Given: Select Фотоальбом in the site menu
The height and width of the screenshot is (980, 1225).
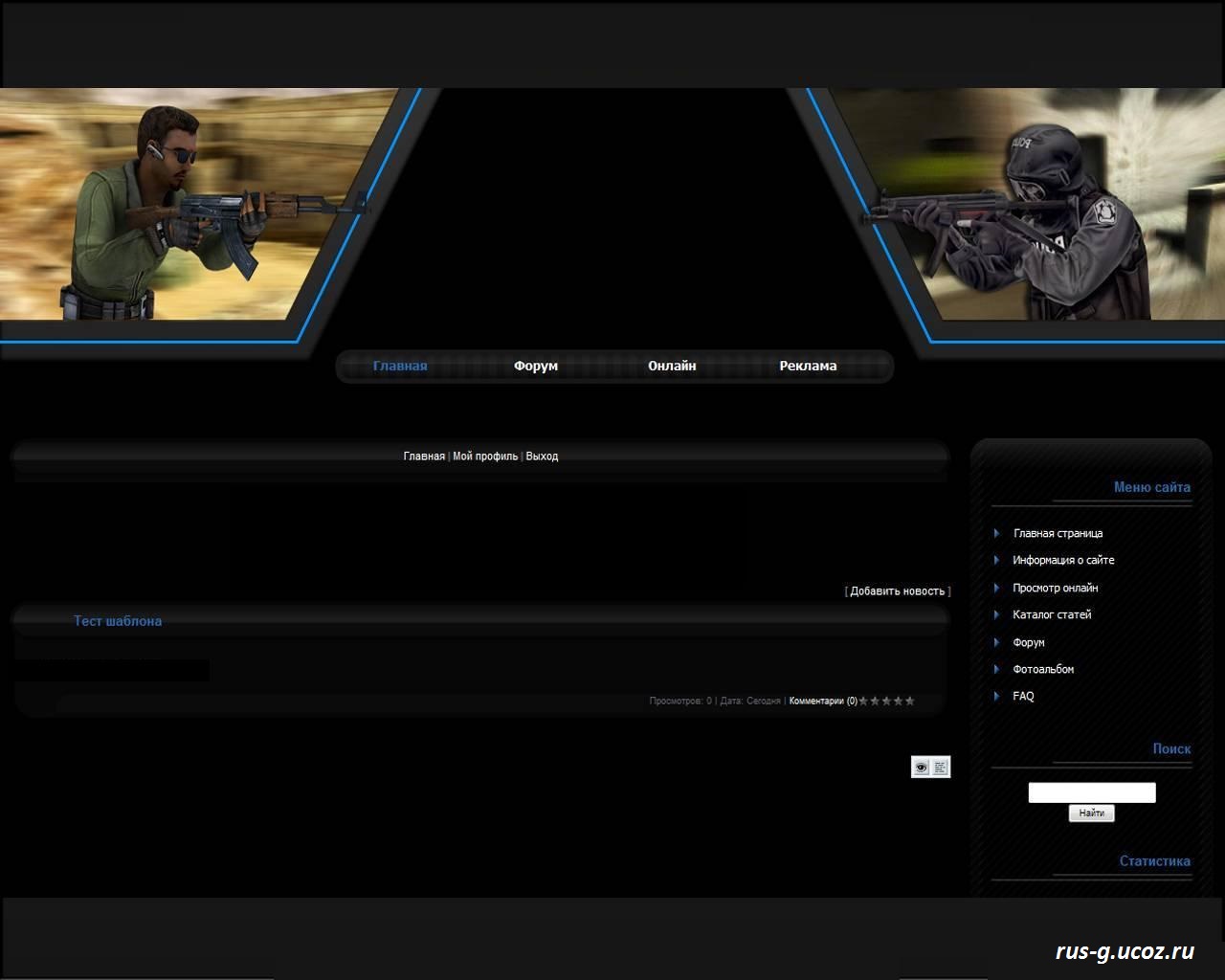Looking at the screenshot, I should [x=1043, y=669].
